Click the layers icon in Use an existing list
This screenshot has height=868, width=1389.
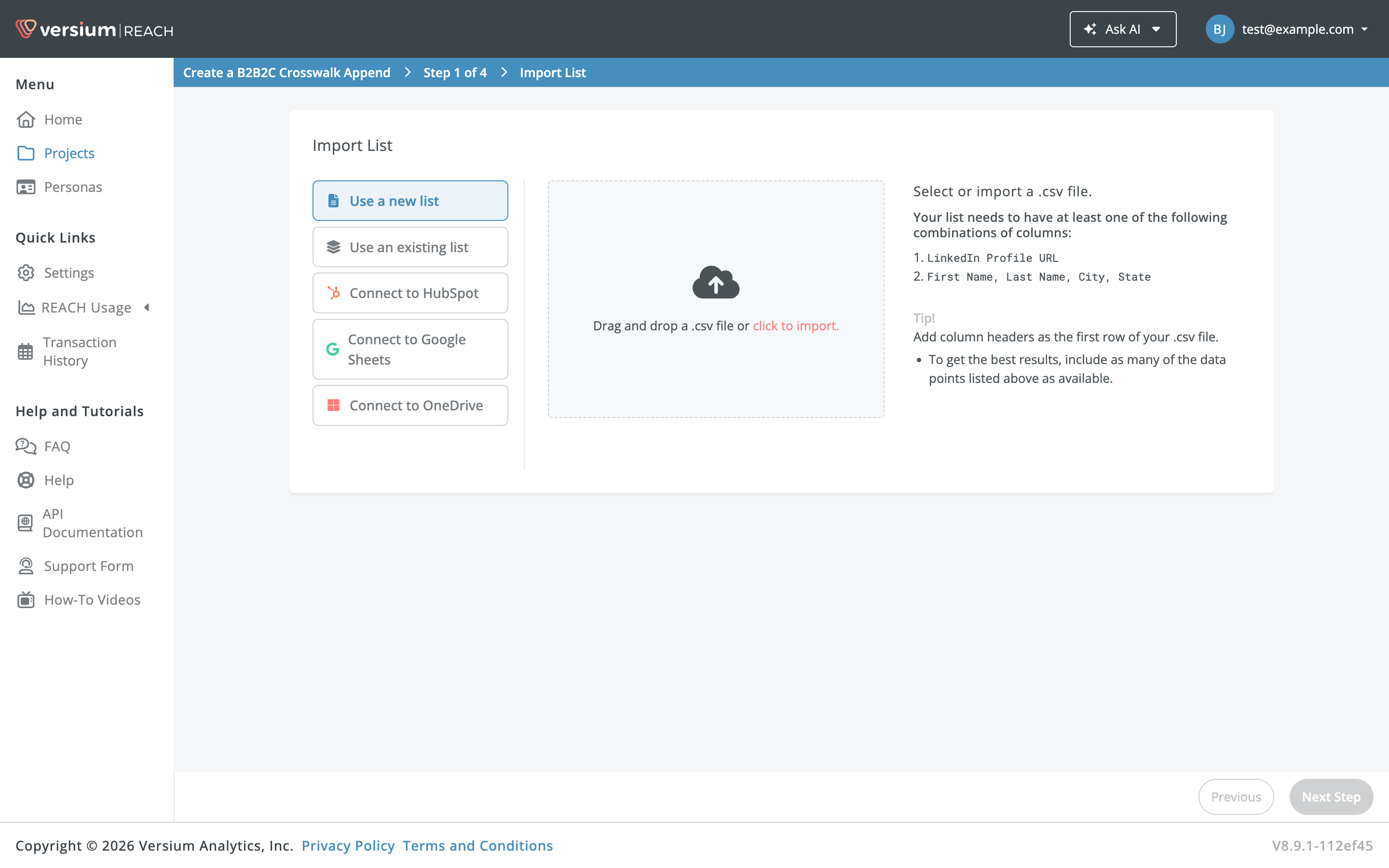coord(333,247)
